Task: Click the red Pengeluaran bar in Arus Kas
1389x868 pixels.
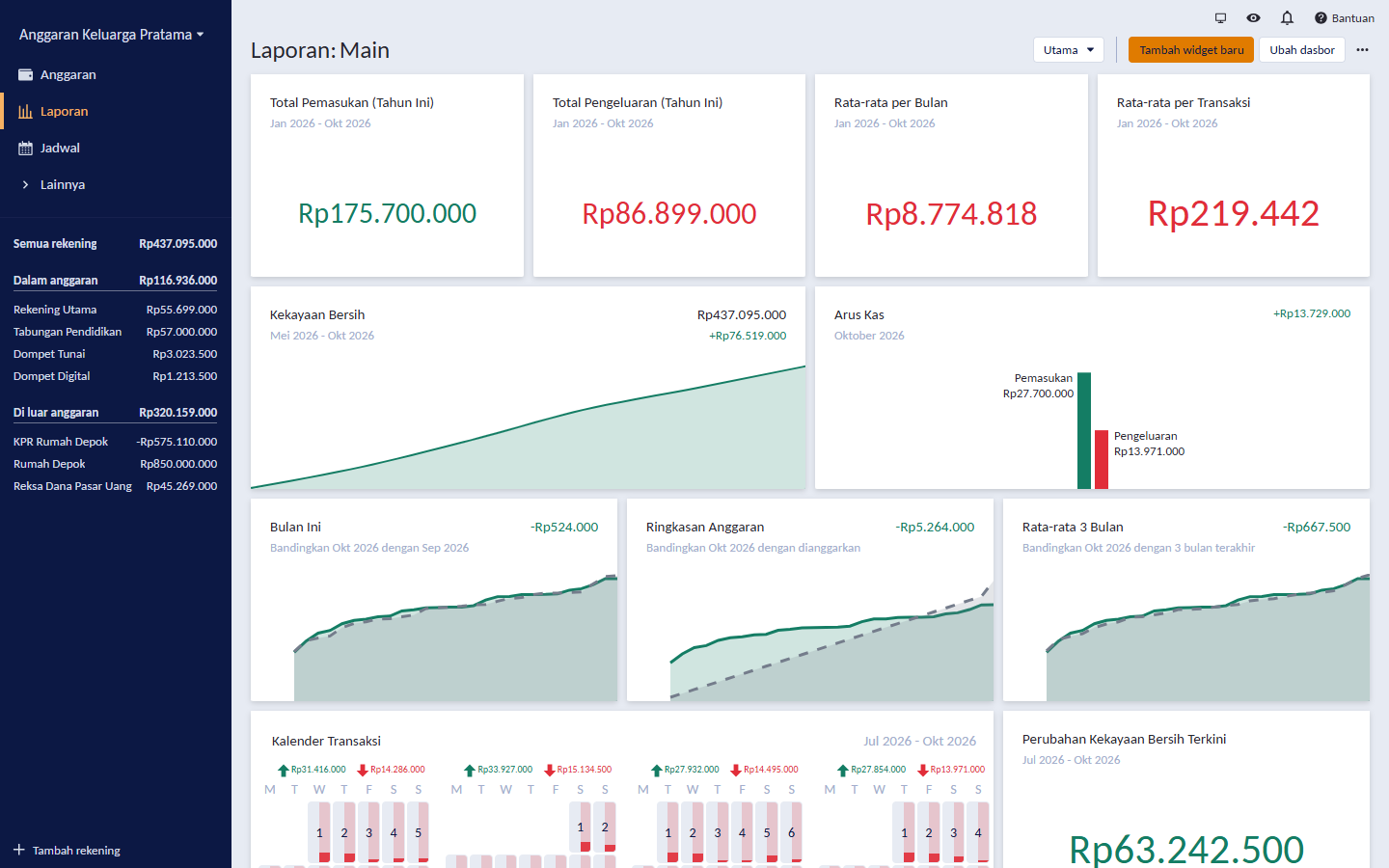Action: 1102,459
